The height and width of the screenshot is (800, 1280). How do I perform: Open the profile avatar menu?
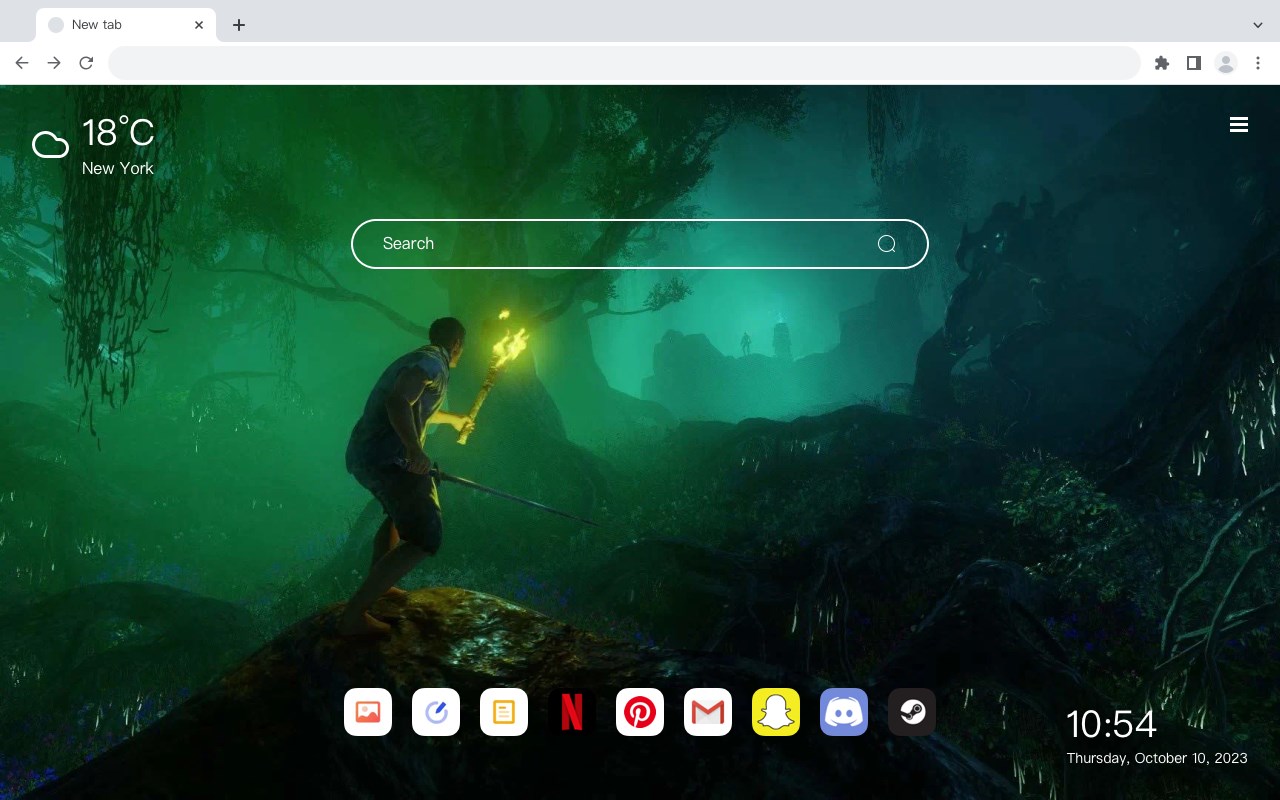pyautogui.click(x=1225, y=63)
